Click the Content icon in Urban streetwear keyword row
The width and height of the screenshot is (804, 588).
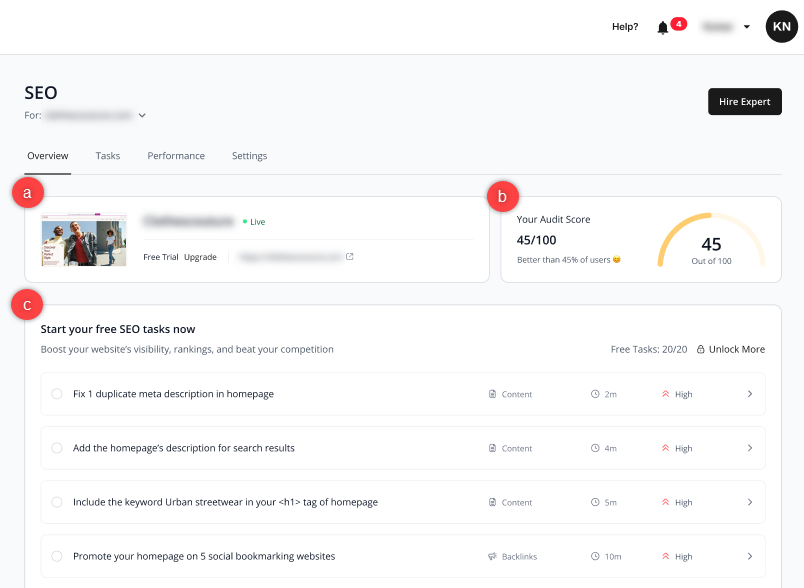(x=492, y=502)
